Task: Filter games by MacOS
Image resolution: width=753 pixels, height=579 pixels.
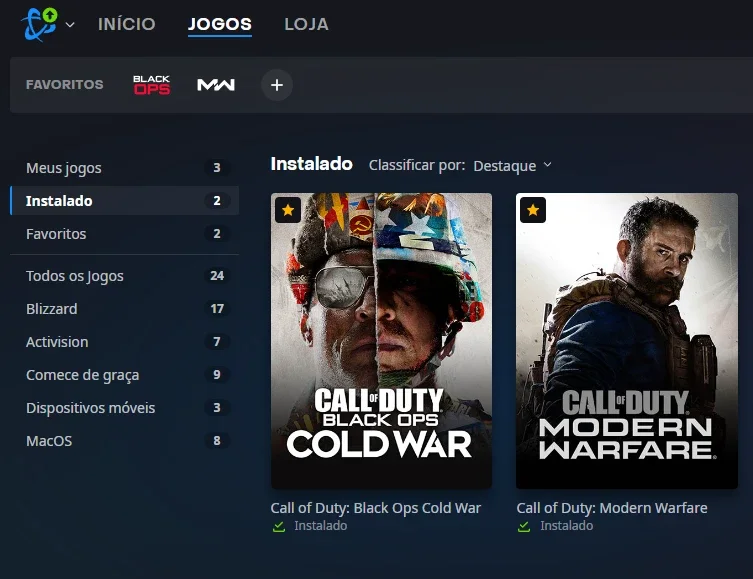Action: click(124, 441)
